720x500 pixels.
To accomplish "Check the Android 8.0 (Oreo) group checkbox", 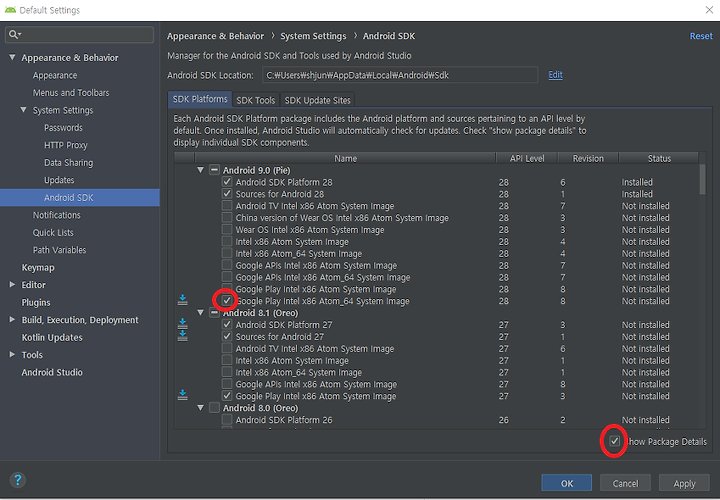I will tap(214, 408).
